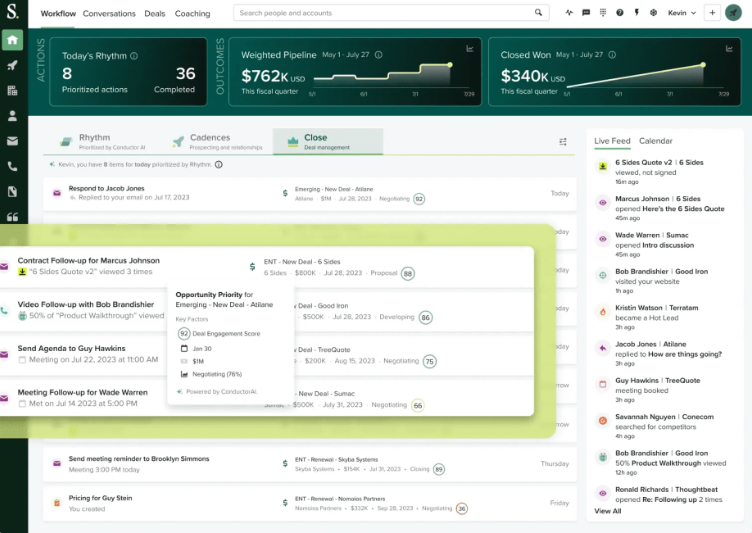Open Ronald Richards Thoughtbeat feed item
This screenshot has width=752, height=533.
point(664,494)
